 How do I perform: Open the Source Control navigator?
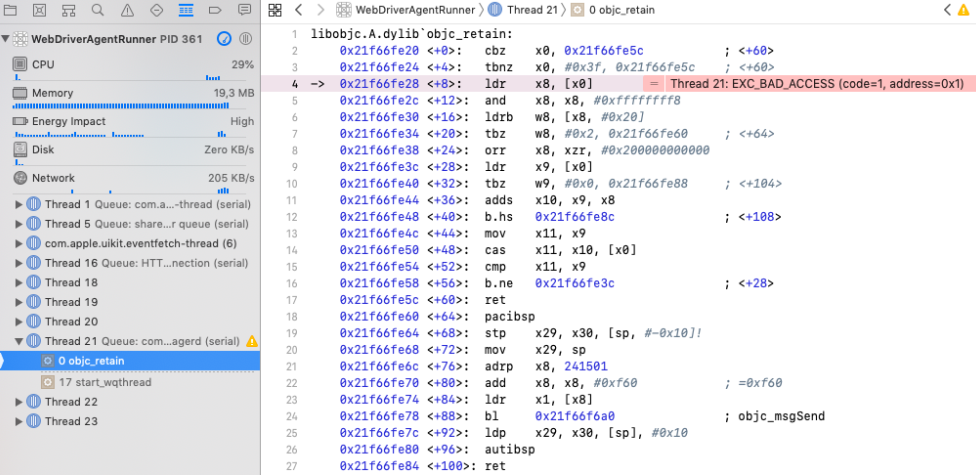(39, 10)
